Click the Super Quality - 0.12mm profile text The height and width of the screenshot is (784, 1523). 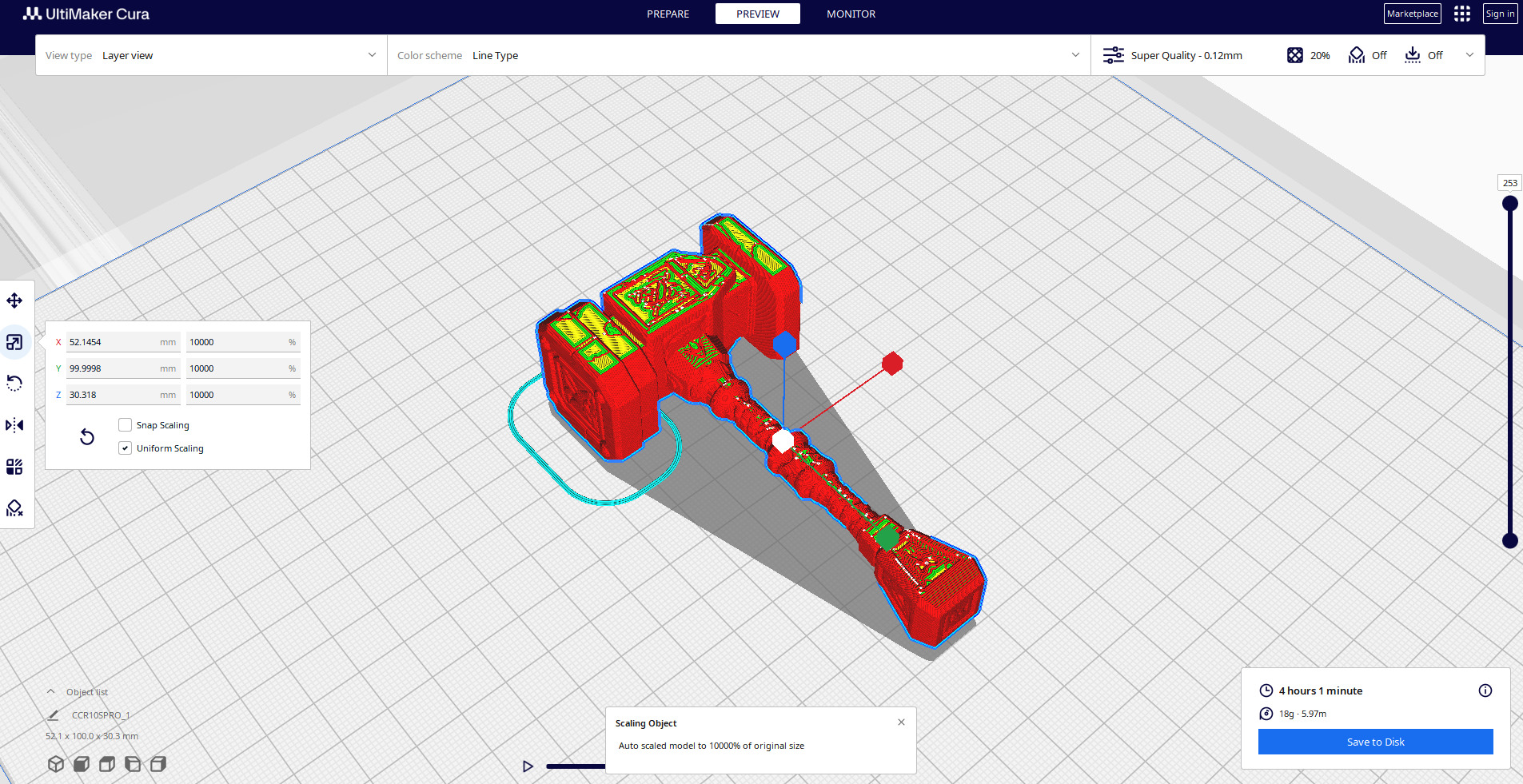click(1186, 55)
